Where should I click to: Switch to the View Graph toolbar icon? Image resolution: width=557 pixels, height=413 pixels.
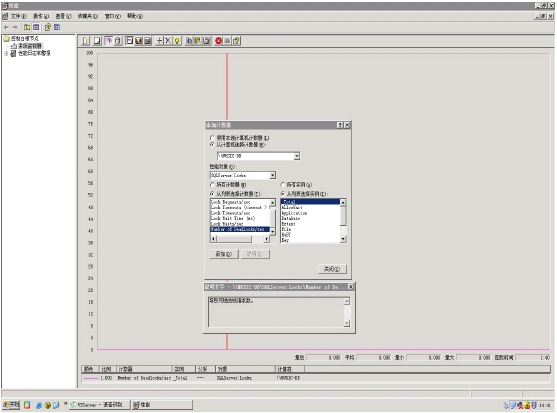(130, 41)
